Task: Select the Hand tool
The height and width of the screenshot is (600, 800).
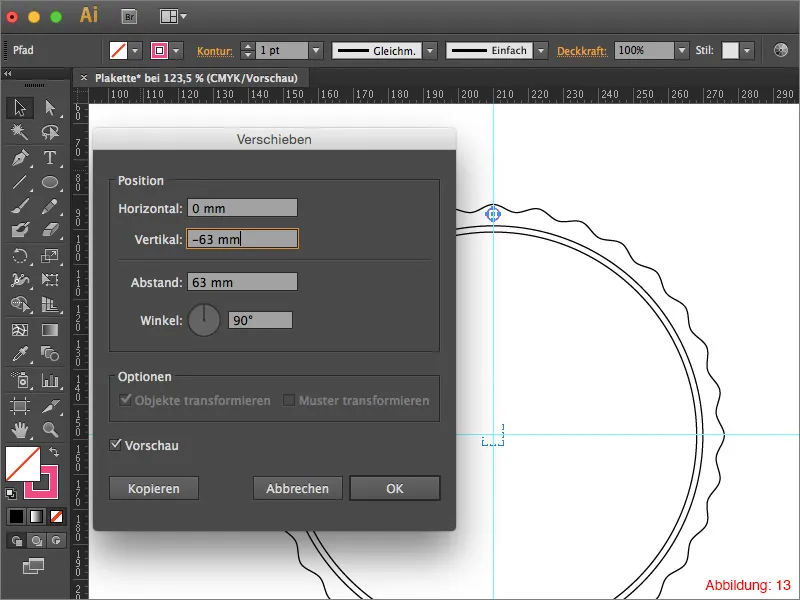Action: tap(19, 430)
